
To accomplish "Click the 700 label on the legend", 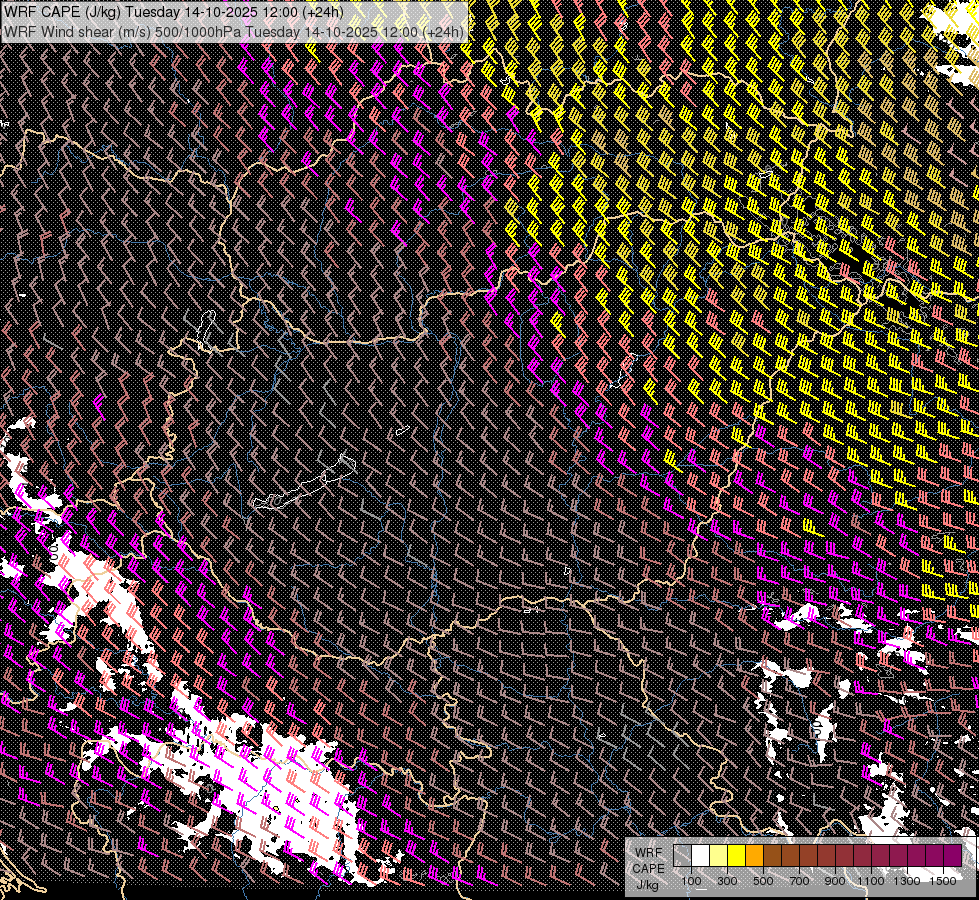I will click(x=799, y=881).
